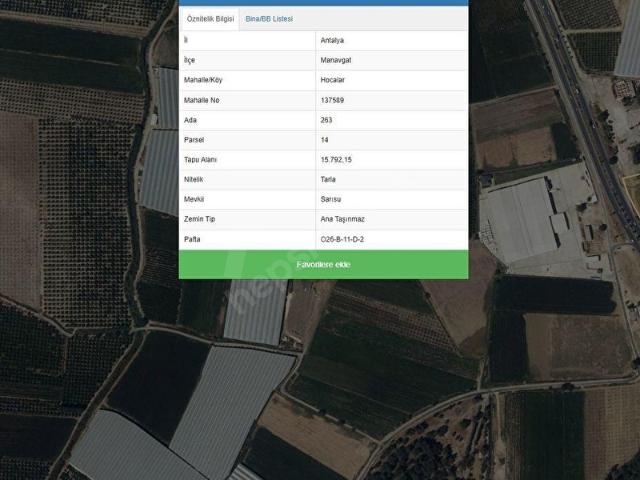Image resolution: width=640 pixels, height=480 pixels.
Task: Select the Tarla value in Nitelik row
Action: (x=328, y=180)
